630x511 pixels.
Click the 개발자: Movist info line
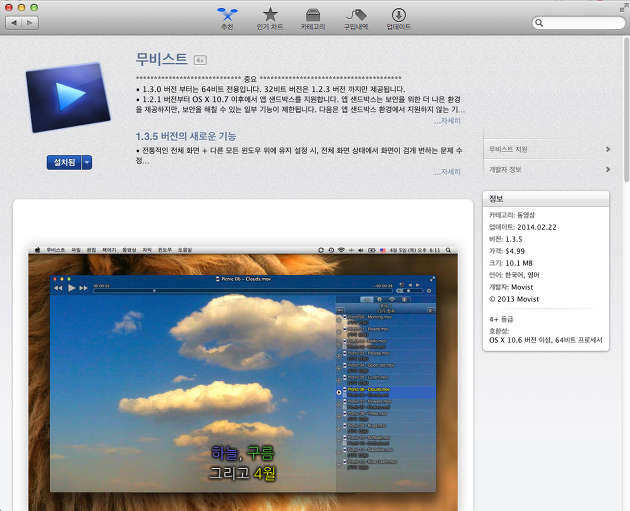click(511, 287)
